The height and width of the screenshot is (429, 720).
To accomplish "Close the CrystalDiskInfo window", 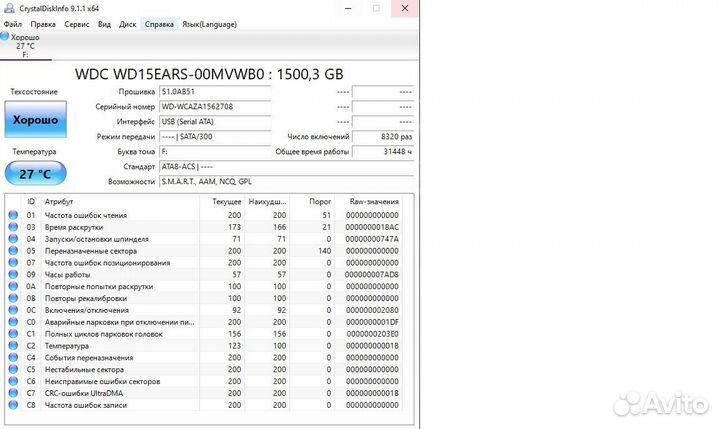I will pyautogui.click(x=405, y=8).
